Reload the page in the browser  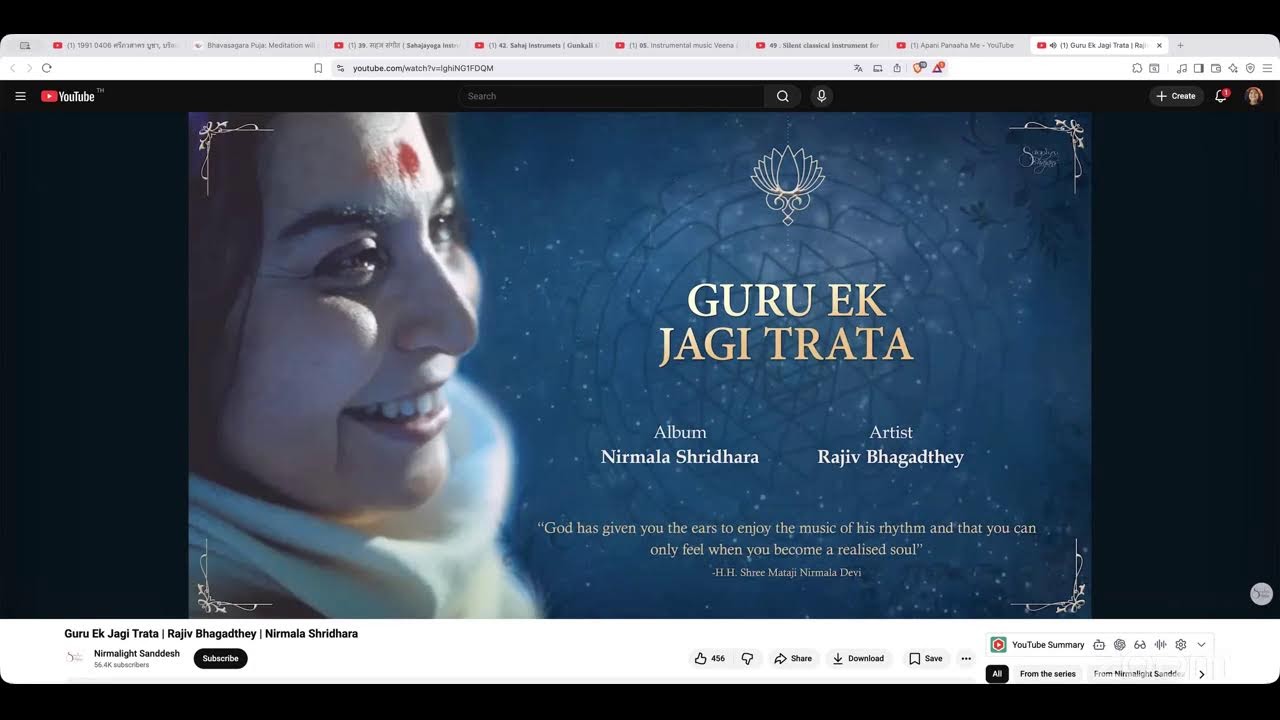click(x=46, y=68)
